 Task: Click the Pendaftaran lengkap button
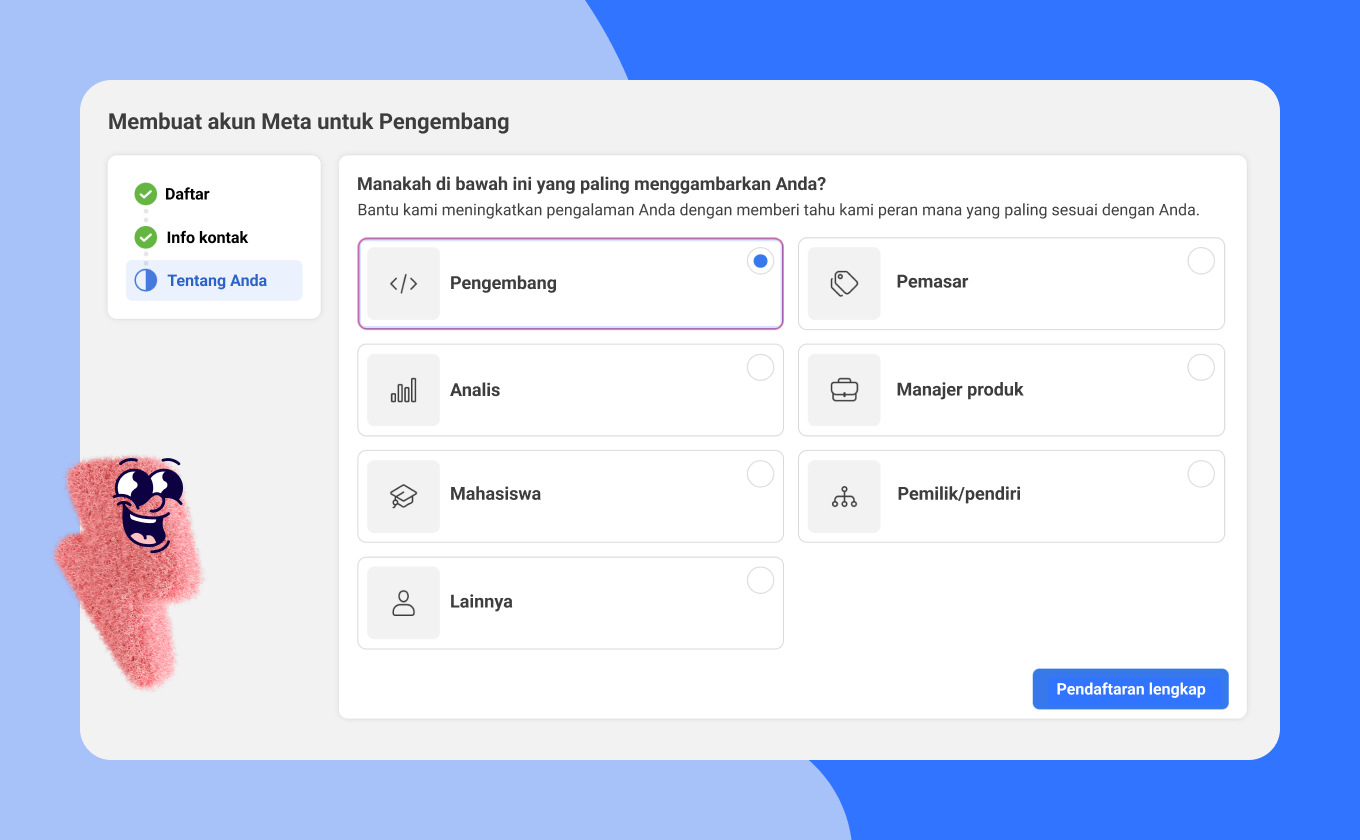[x=1130, y=689]
